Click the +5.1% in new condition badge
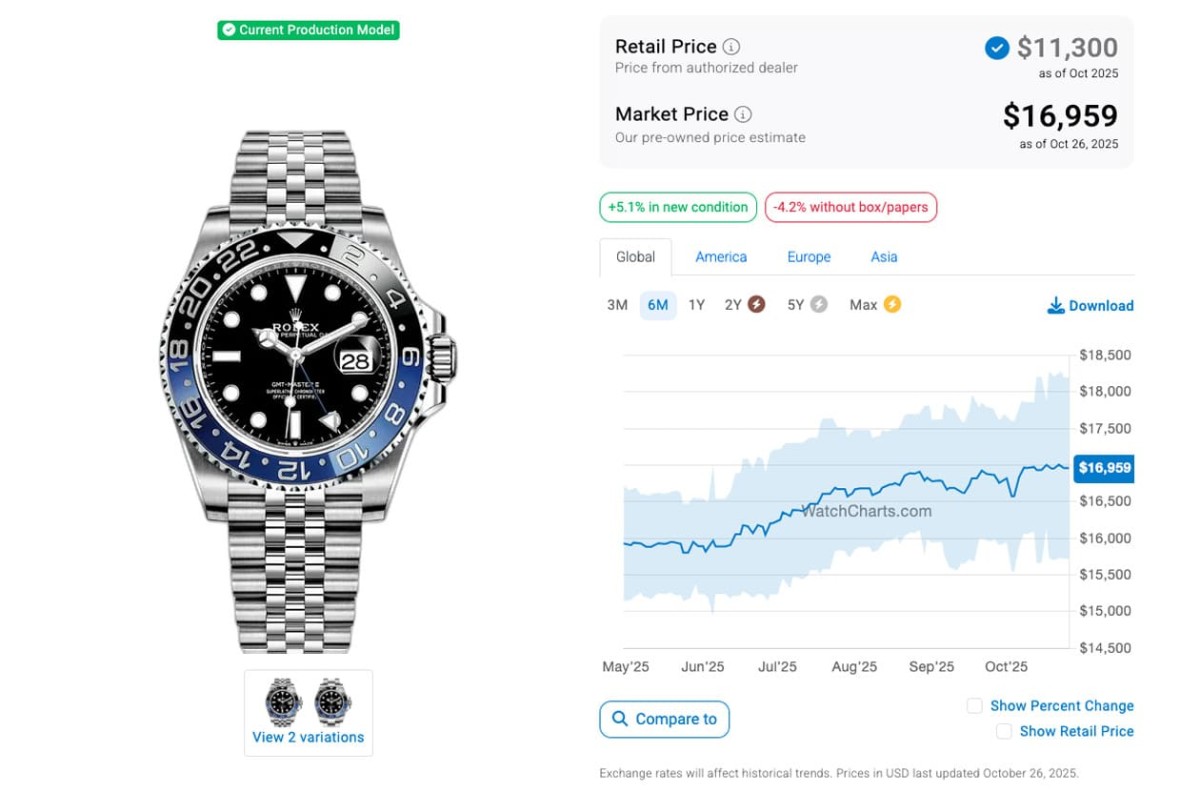1200x793 pixels. point(678,207)
